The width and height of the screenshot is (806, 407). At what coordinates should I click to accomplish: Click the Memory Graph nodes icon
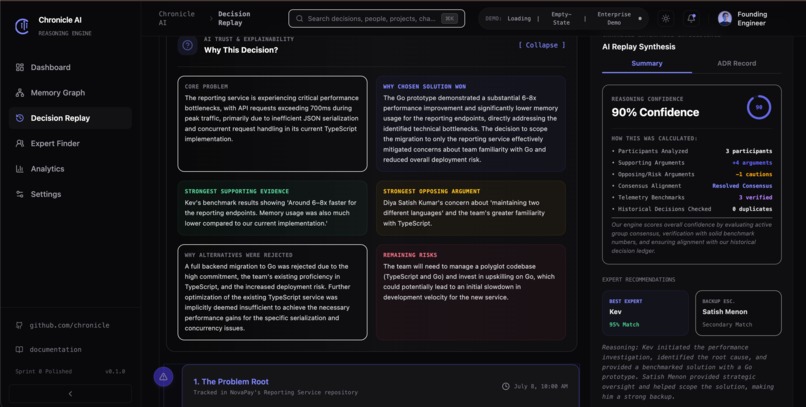(x=20, y=92)
